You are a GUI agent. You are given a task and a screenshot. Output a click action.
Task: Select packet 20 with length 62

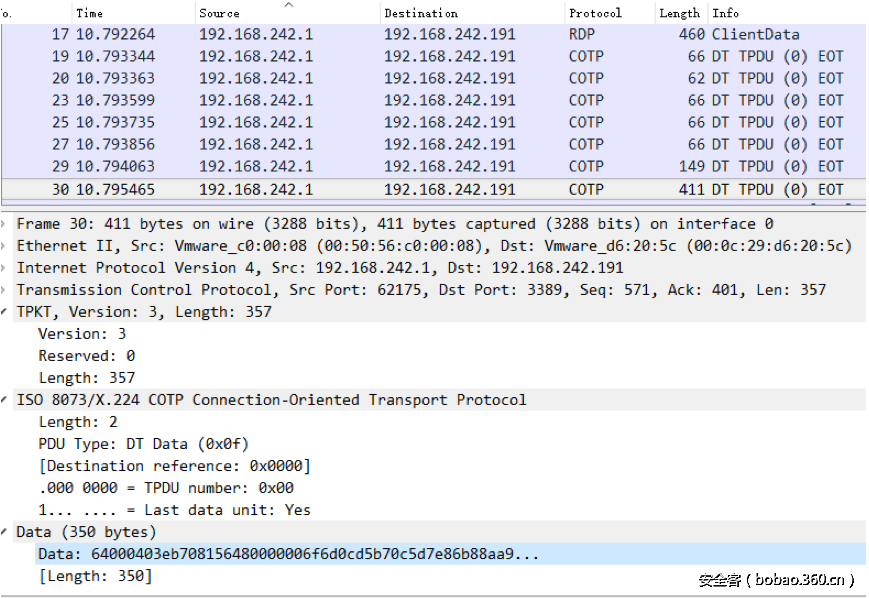(x=400, y=78)
